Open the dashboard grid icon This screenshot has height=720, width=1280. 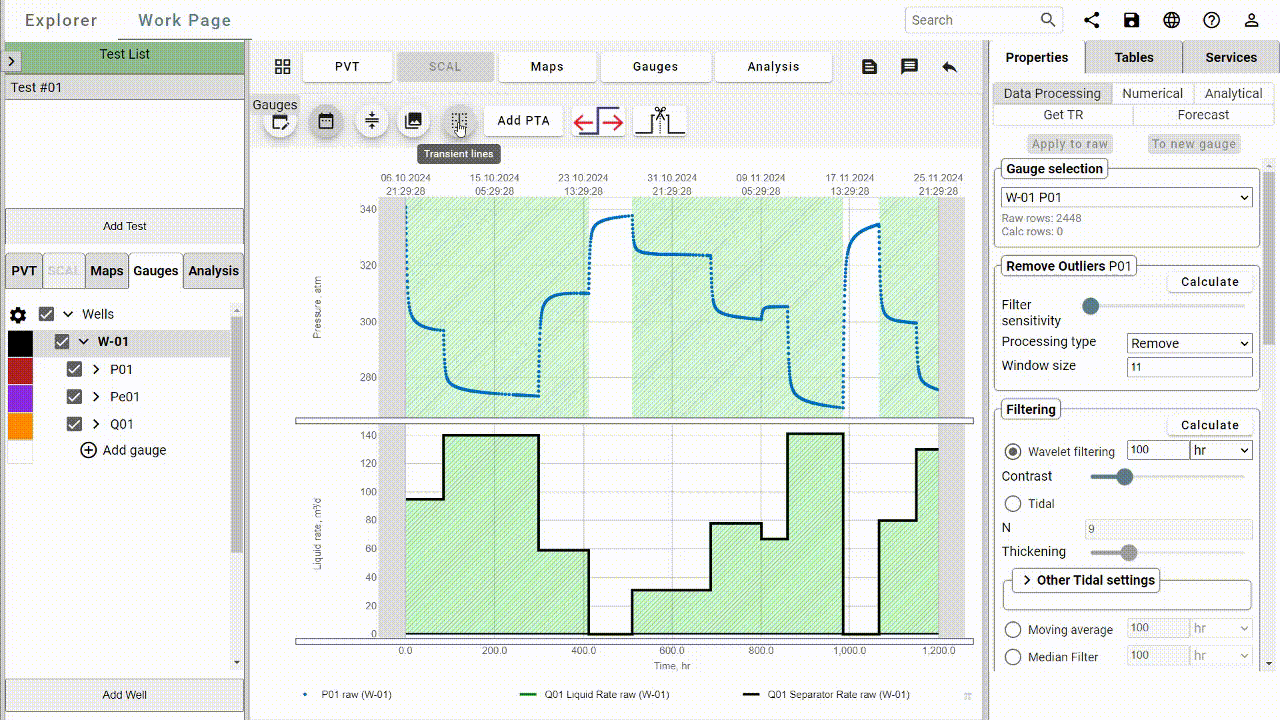(283, 67)
